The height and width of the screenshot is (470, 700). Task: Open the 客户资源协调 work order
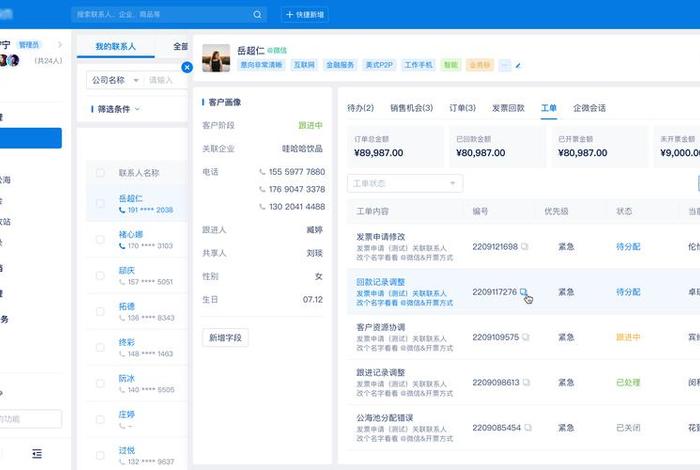pyautogui.click(x=380, y=327)
